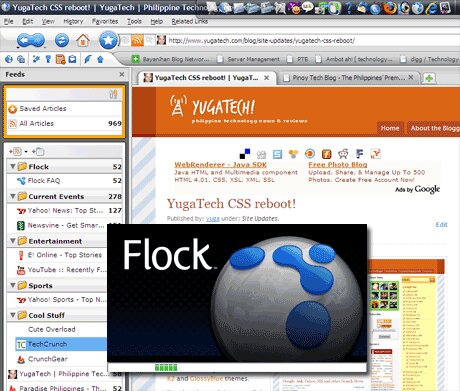Open the add-feed icon in Feeds sidebar

pyautogui.click(x=16, y=152)
